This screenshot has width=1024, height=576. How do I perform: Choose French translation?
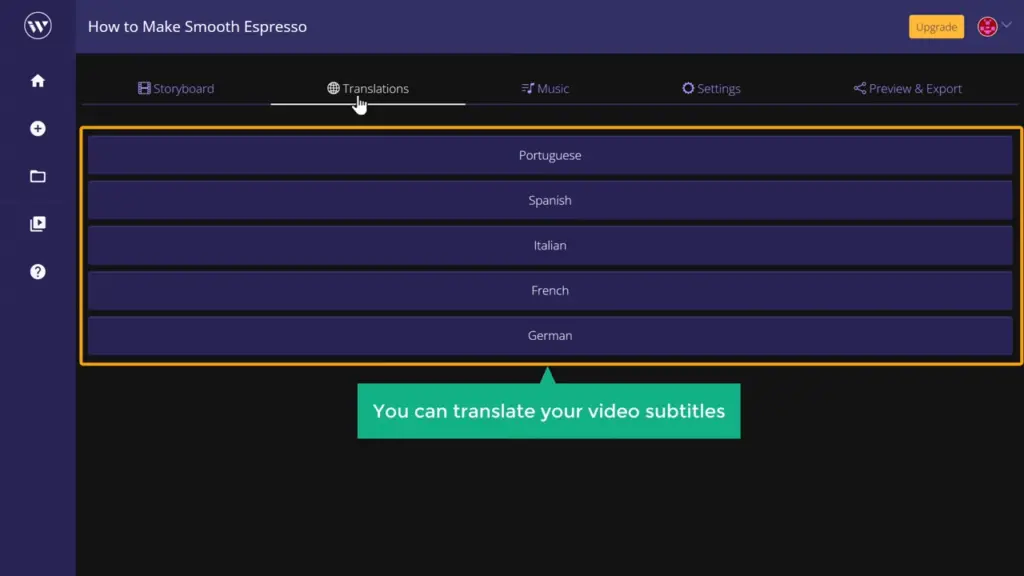pyautogui.click(x=550, y=291)
